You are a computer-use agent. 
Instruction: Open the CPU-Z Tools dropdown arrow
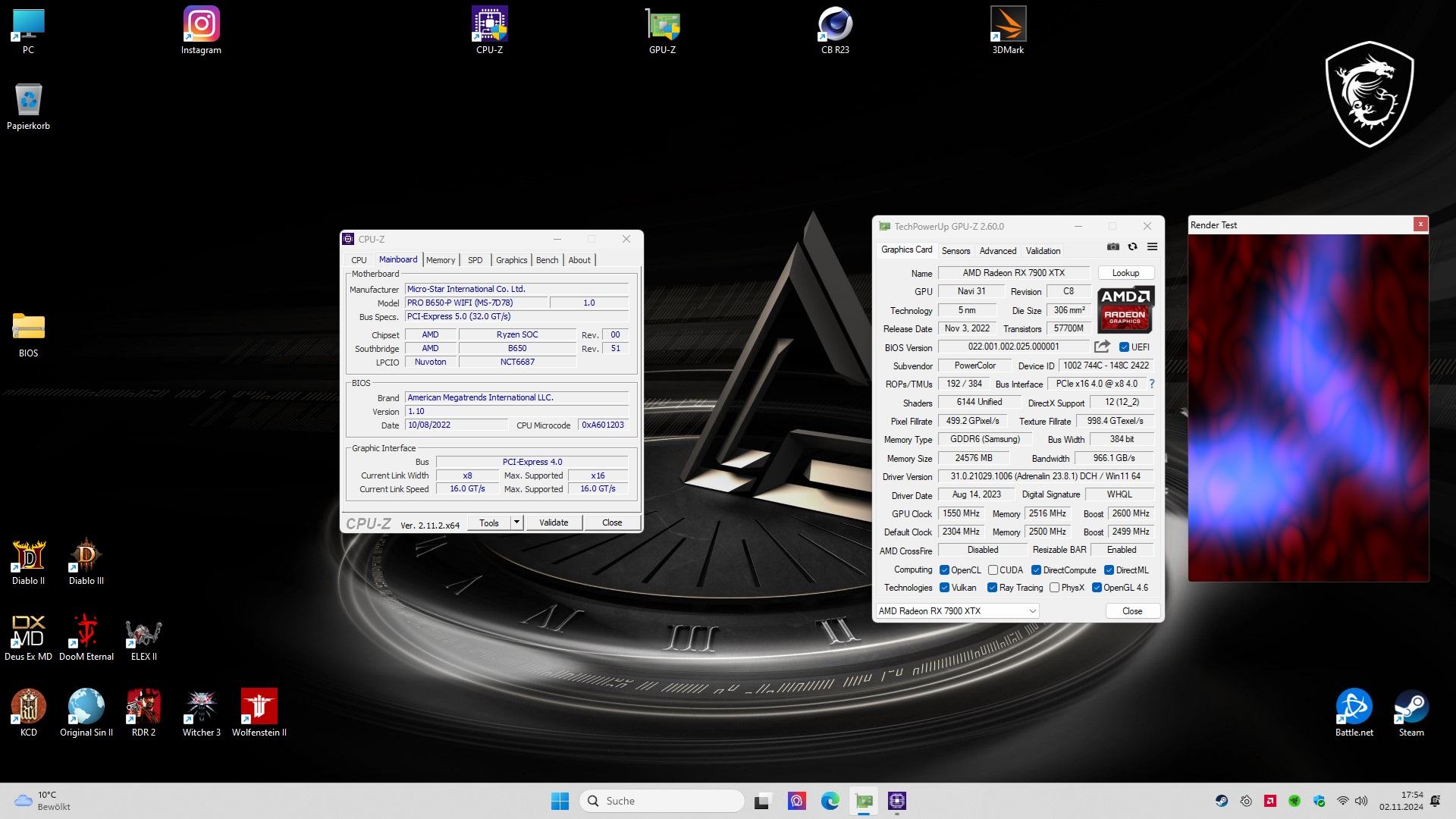pos(516,522)
